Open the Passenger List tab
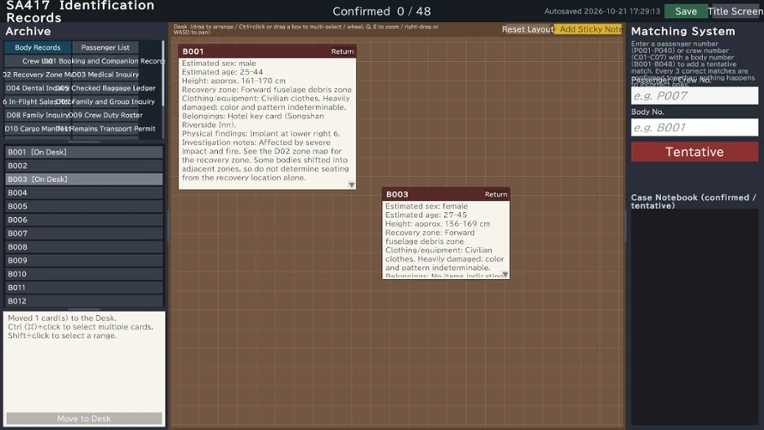This screenshot has height=430, width=764. [x=105, y=47]
